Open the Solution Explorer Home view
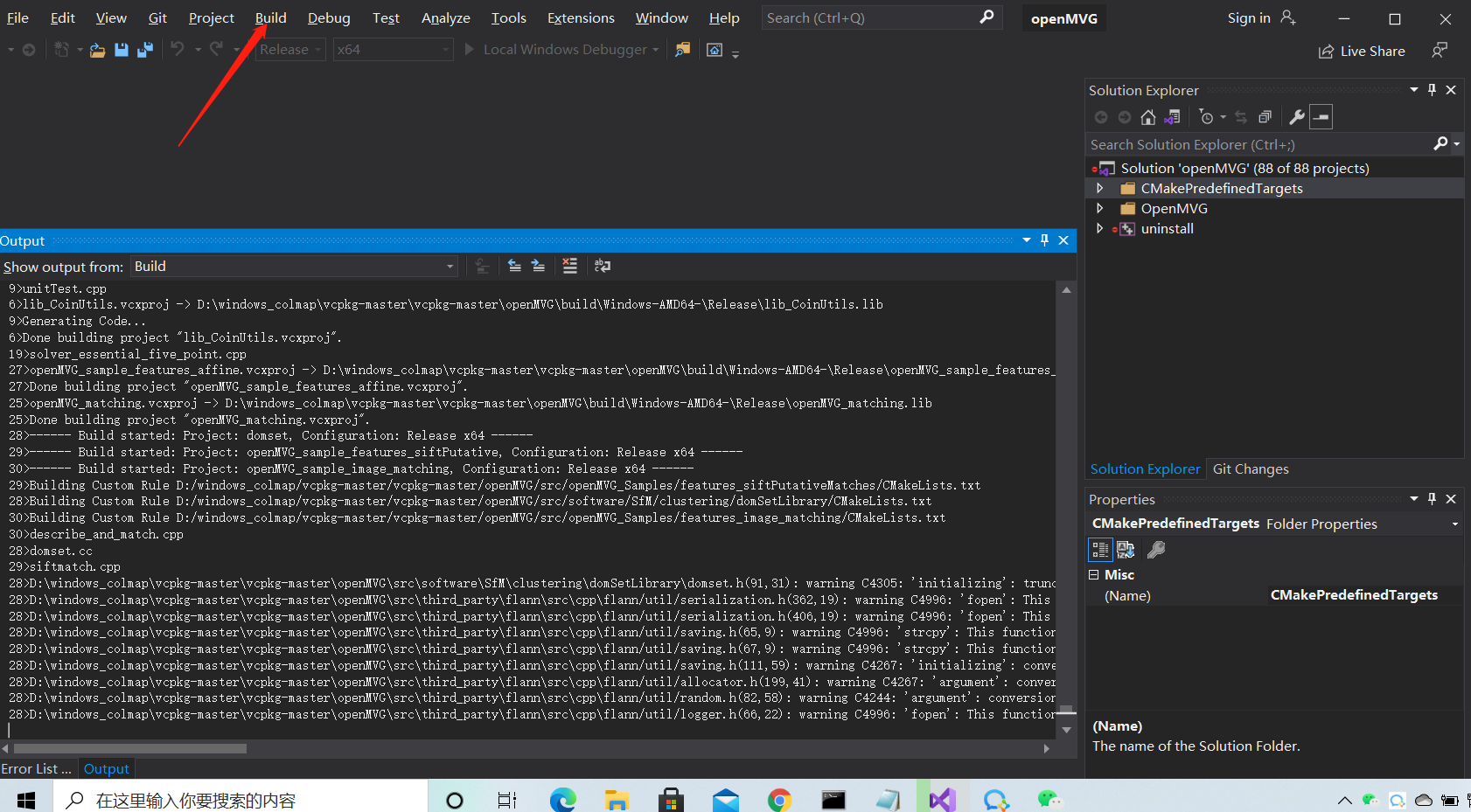Viewport: 1471px width, 812px height. (1147, 116)
